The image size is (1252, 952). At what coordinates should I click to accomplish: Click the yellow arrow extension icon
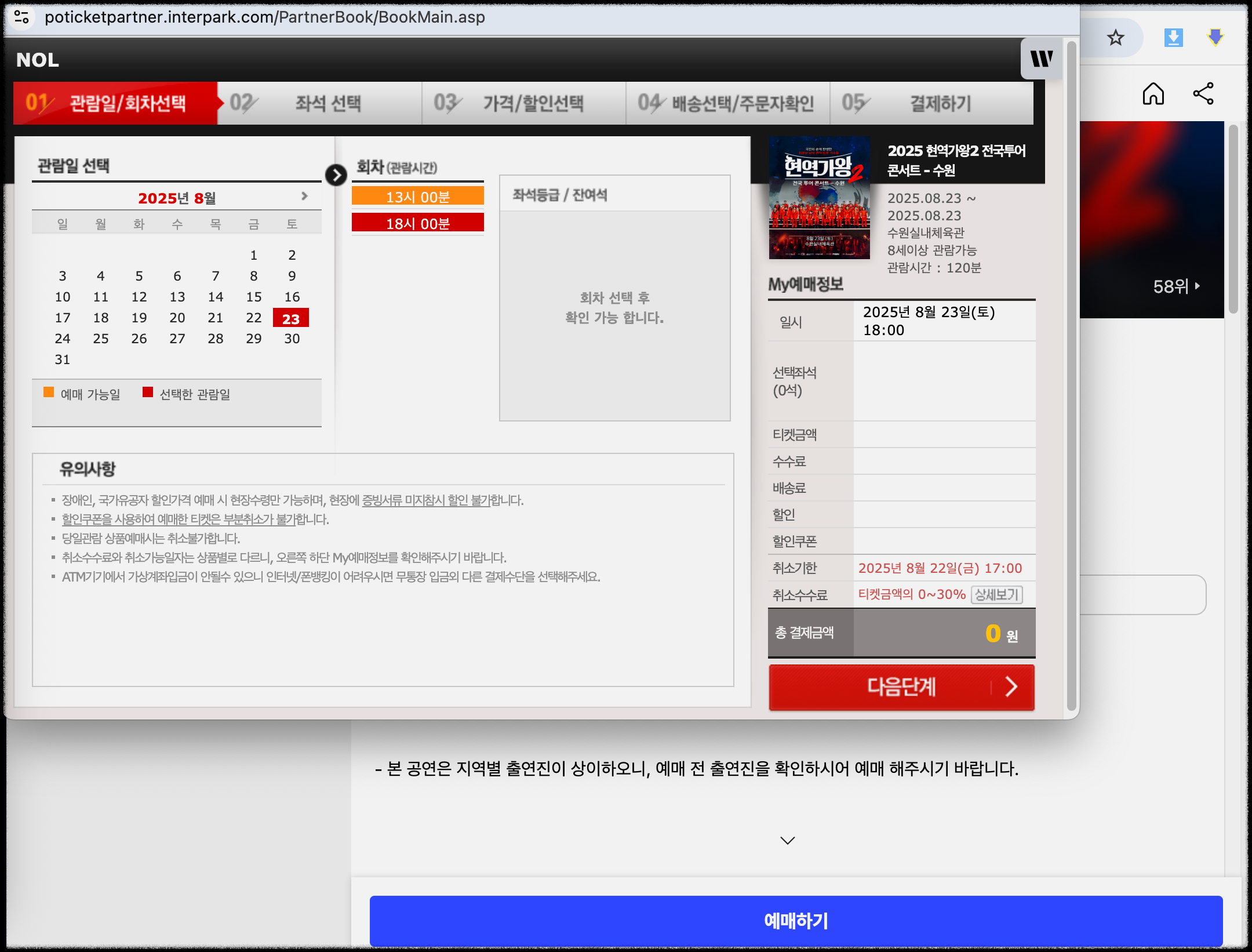tap(1215, 38)
